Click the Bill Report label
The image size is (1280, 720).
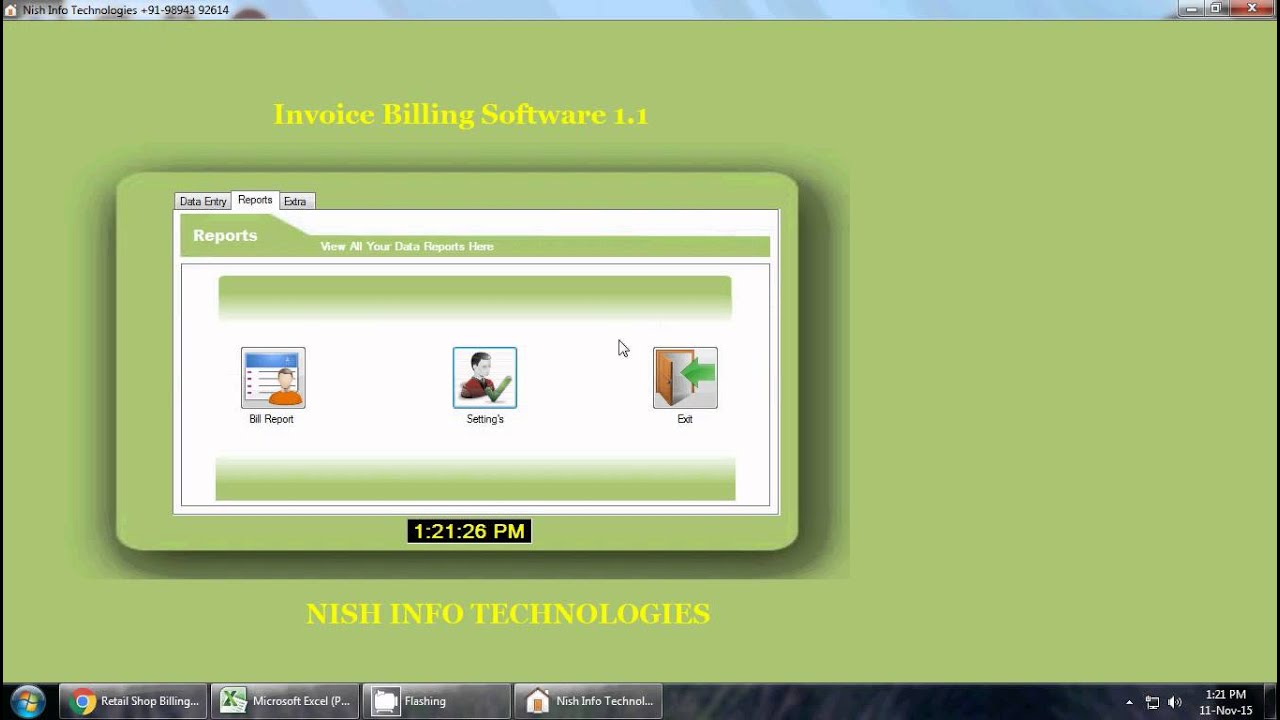coord(271,419)
